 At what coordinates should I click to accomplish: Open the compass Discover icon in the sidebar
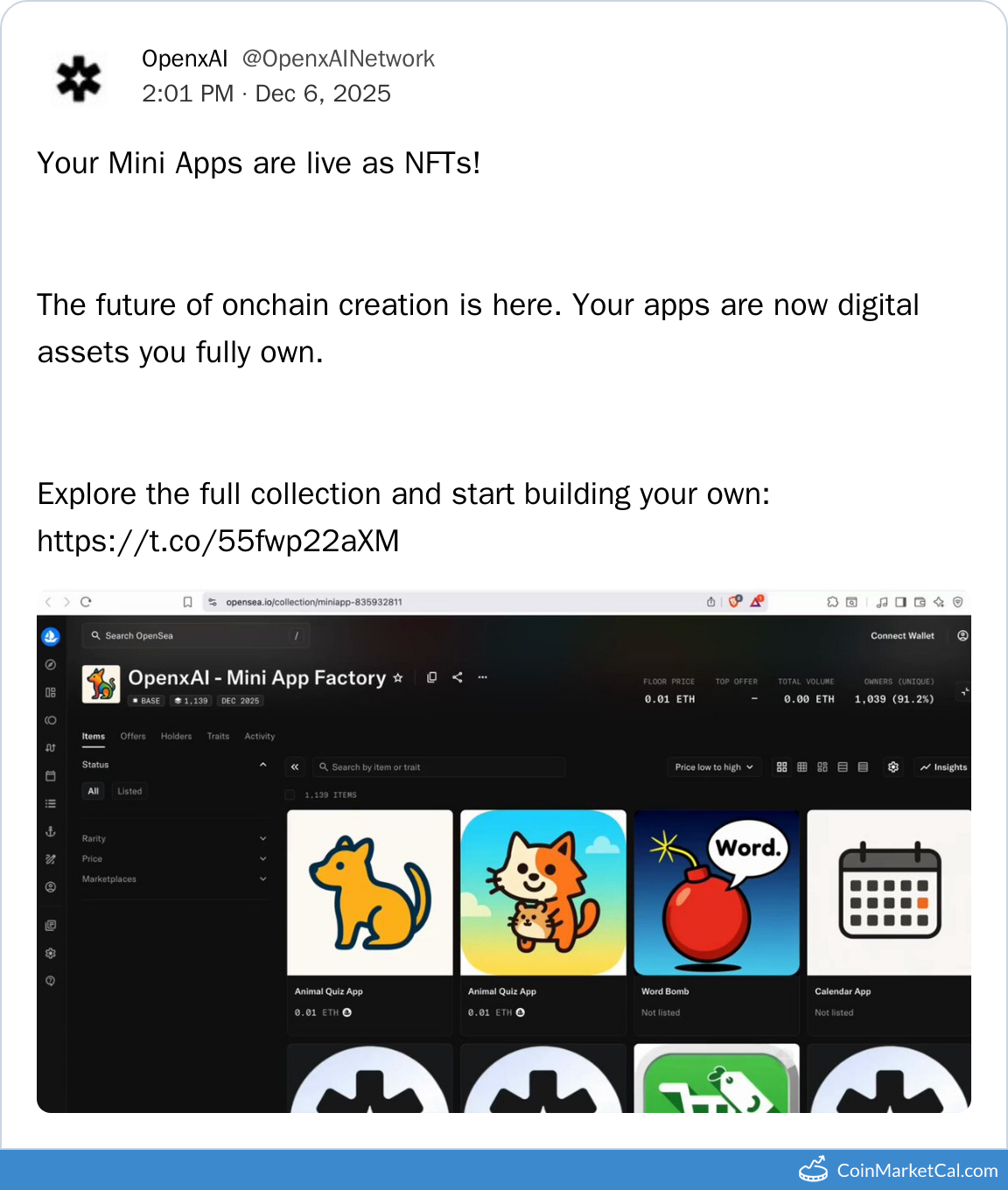point(51,665)
